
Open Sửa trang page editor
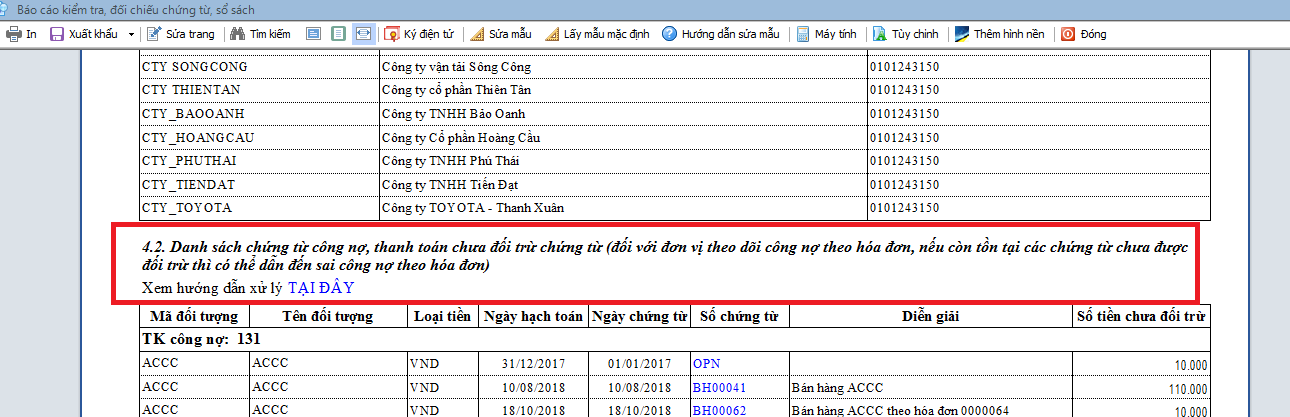coord(180,34)
